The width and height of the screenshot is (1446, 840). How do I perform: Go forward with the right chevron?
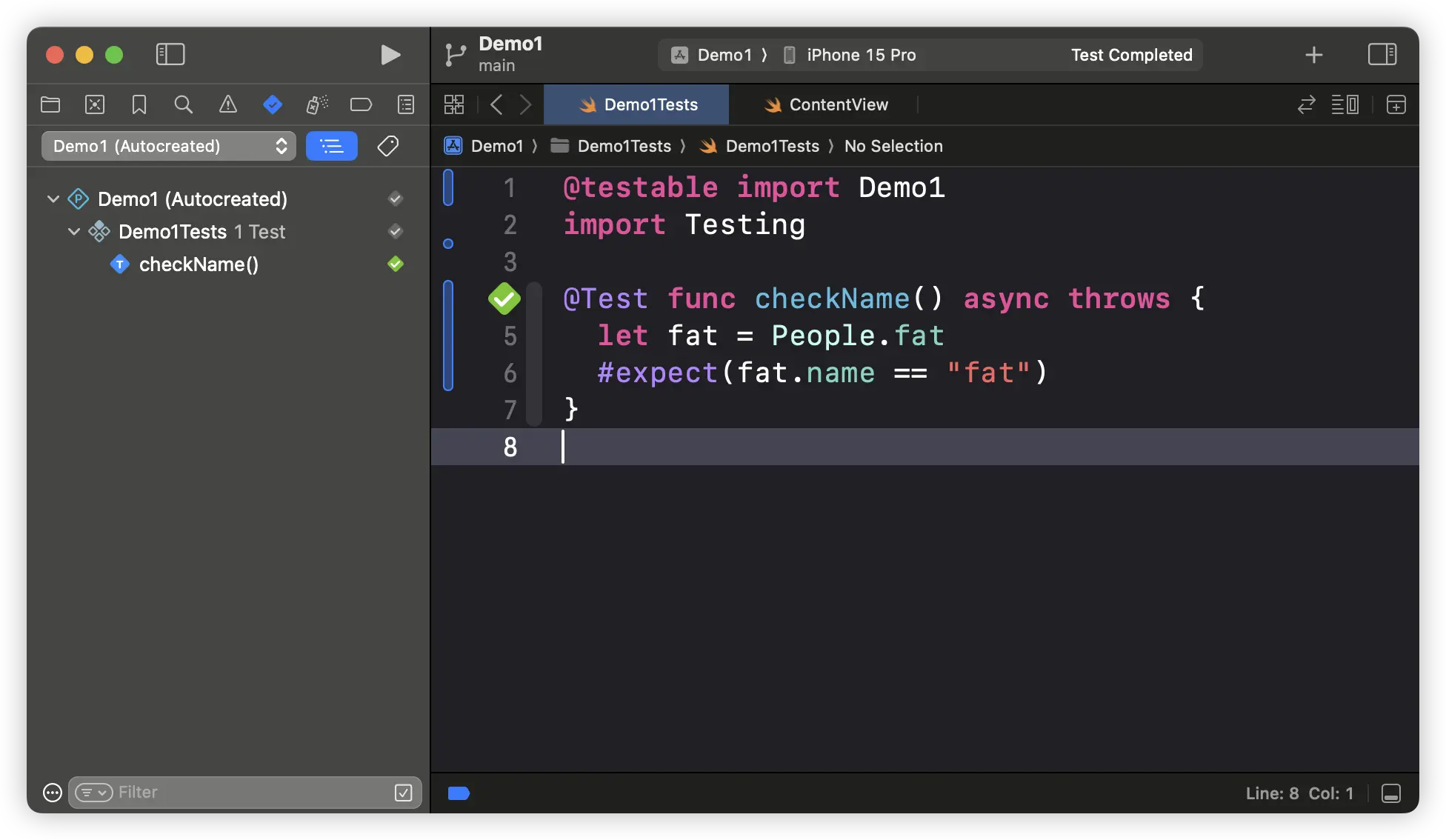click(x=525, y=104)
